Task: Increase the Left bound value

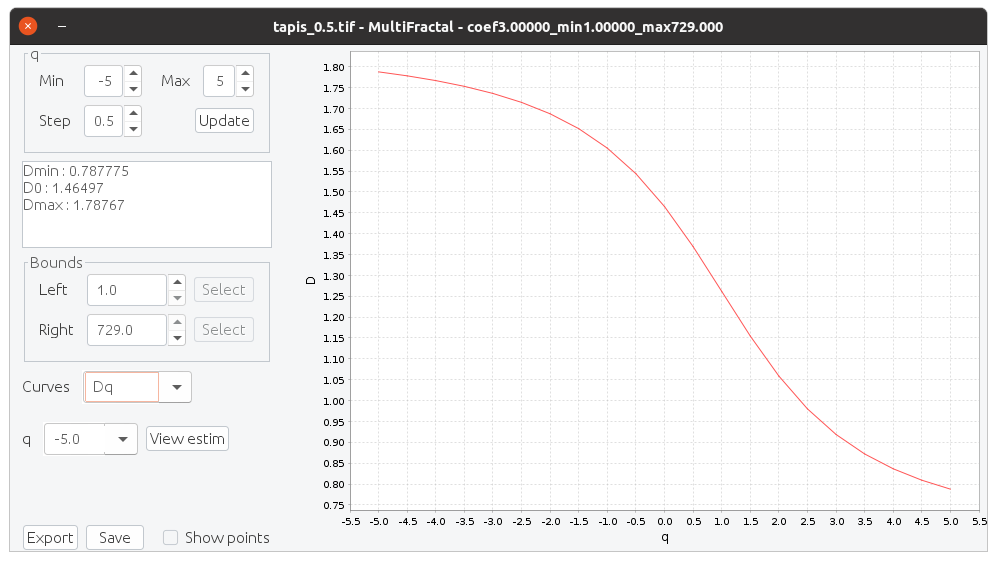Action: click(177, 283)
